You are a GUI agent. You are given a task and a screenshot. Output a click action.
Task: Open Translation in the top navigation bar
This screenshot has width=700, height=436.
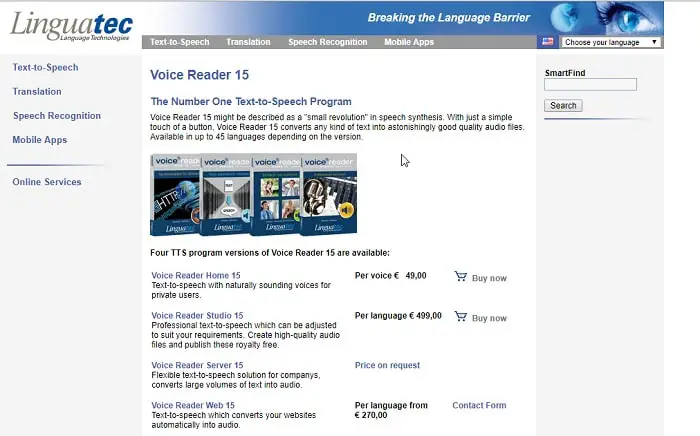(x=248, y=42)
